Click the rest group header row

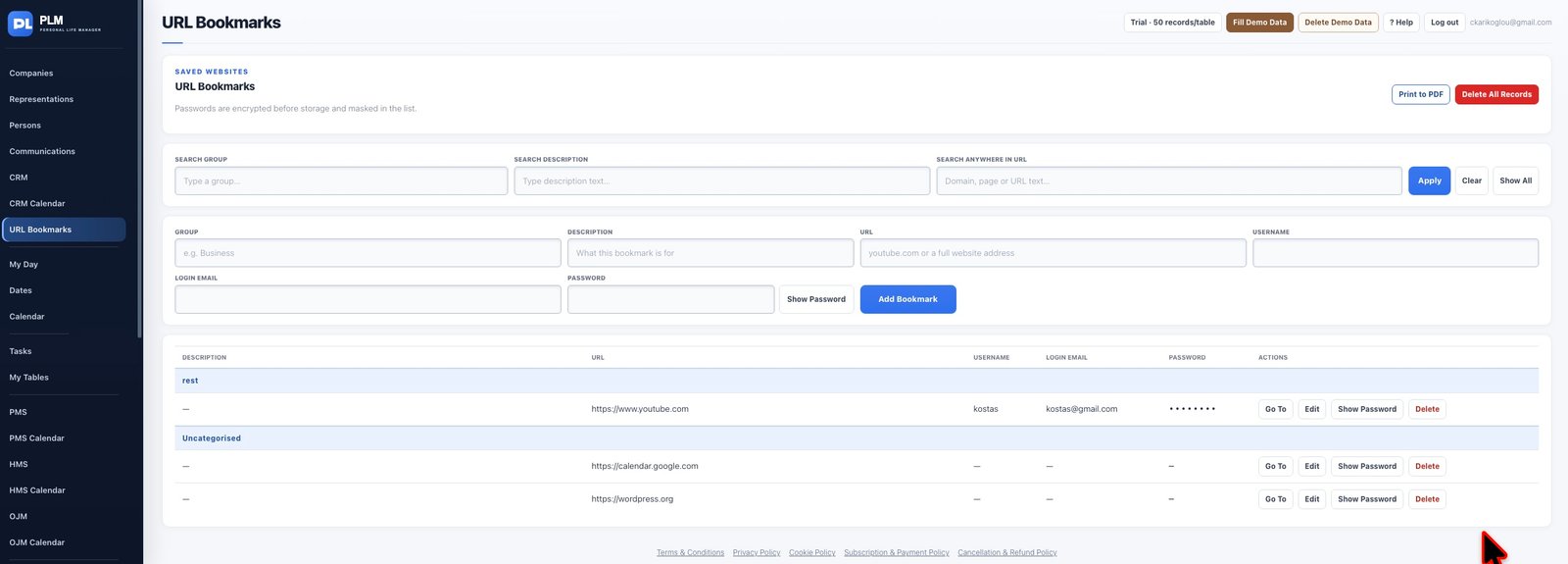tap(857, 381)
